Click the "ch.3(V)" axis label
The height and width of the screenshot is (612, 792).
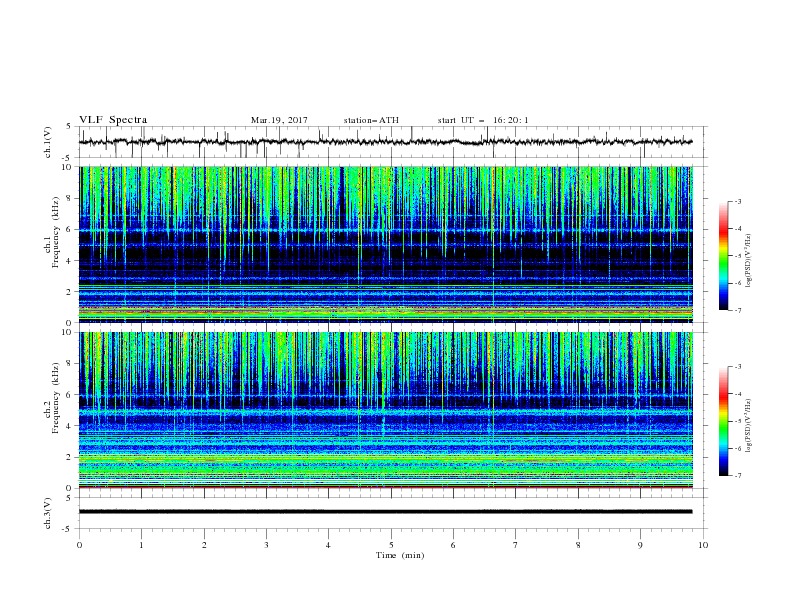[48, 513]
